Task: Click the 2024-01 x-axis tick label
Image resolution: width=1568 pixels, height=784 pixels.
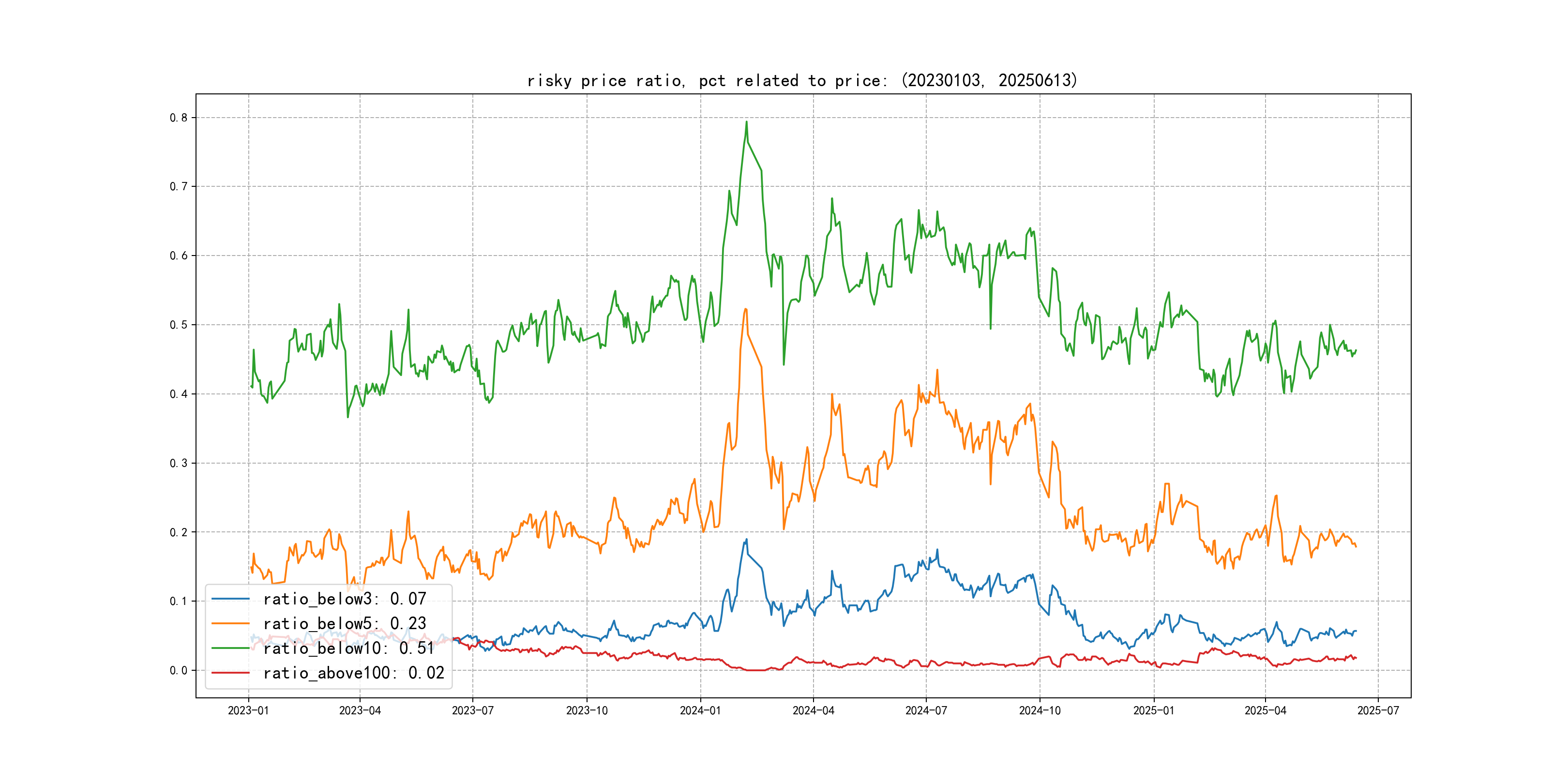Action: [700, 710]
